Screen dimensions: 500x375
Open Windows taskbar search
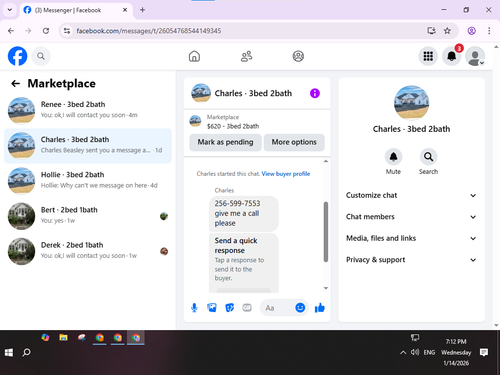(26, 352)
